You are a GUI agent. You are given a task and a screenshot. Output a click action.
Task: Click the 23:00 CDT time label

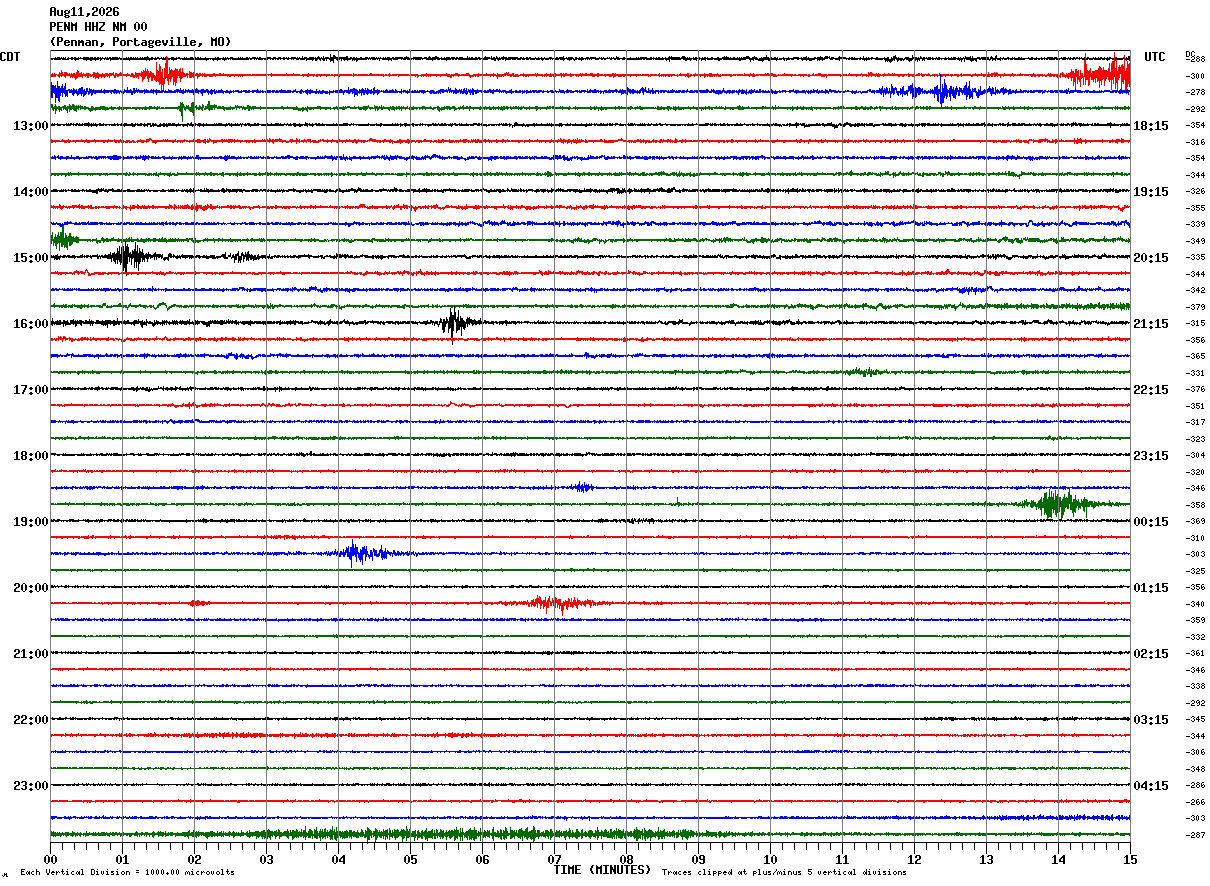(x=30, y=785)
